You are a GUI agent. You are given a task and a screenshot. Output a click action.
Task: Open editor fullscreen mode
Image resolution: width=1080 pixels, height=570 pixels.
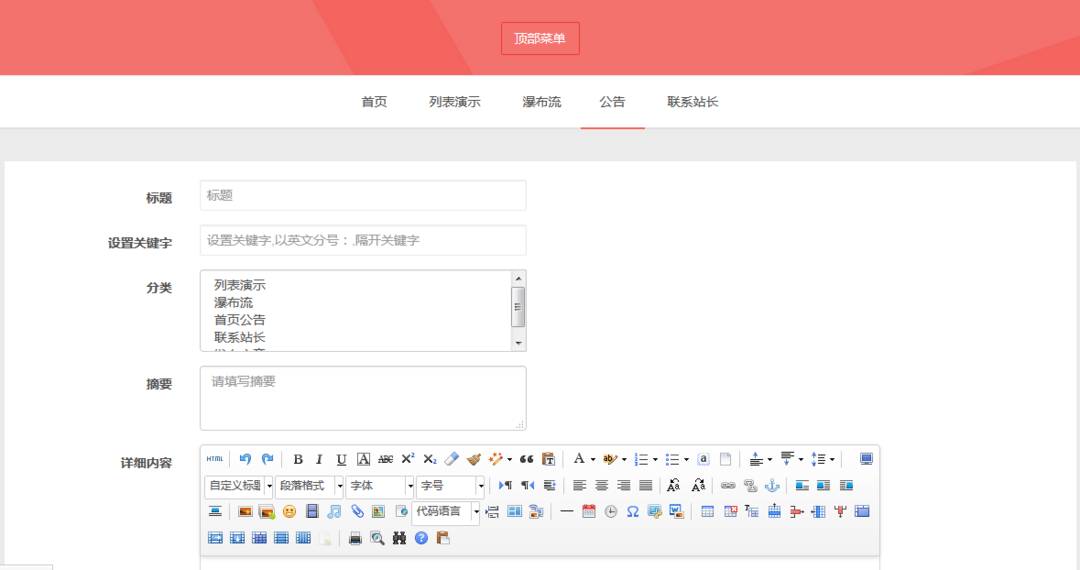point(866,459)
